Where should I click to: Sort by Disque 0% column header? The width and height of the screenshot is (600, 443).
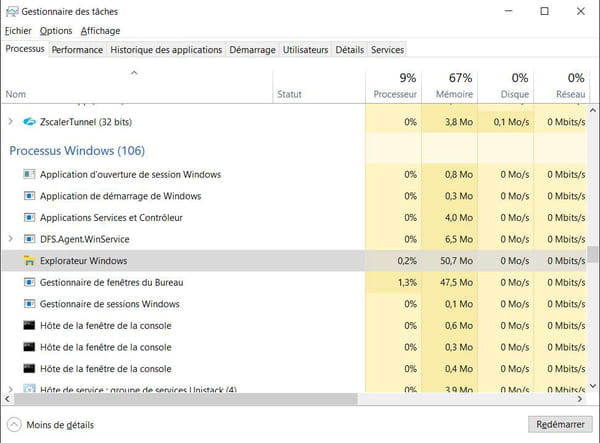coord(506,86)
